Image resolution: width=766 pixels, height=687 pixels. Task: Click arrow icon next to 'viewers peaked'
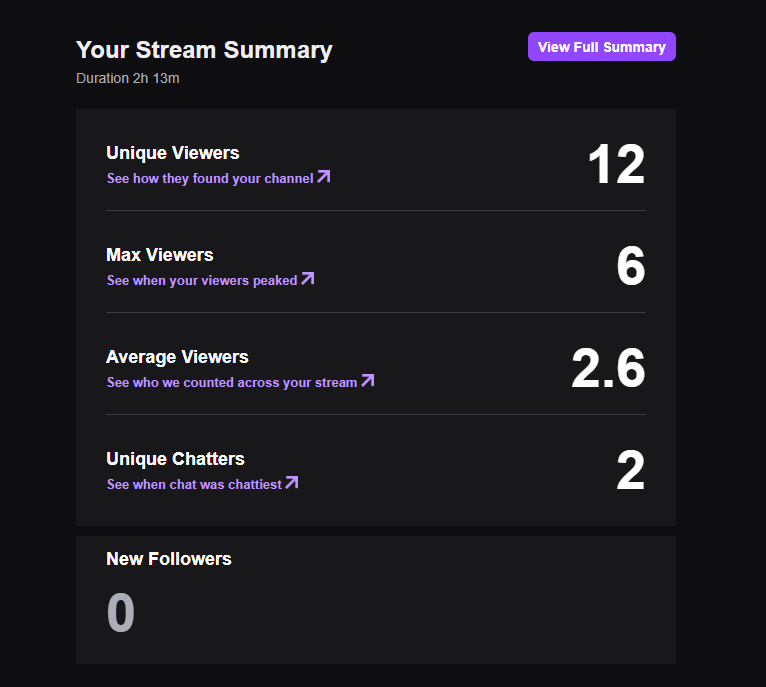tap(307, 279)
